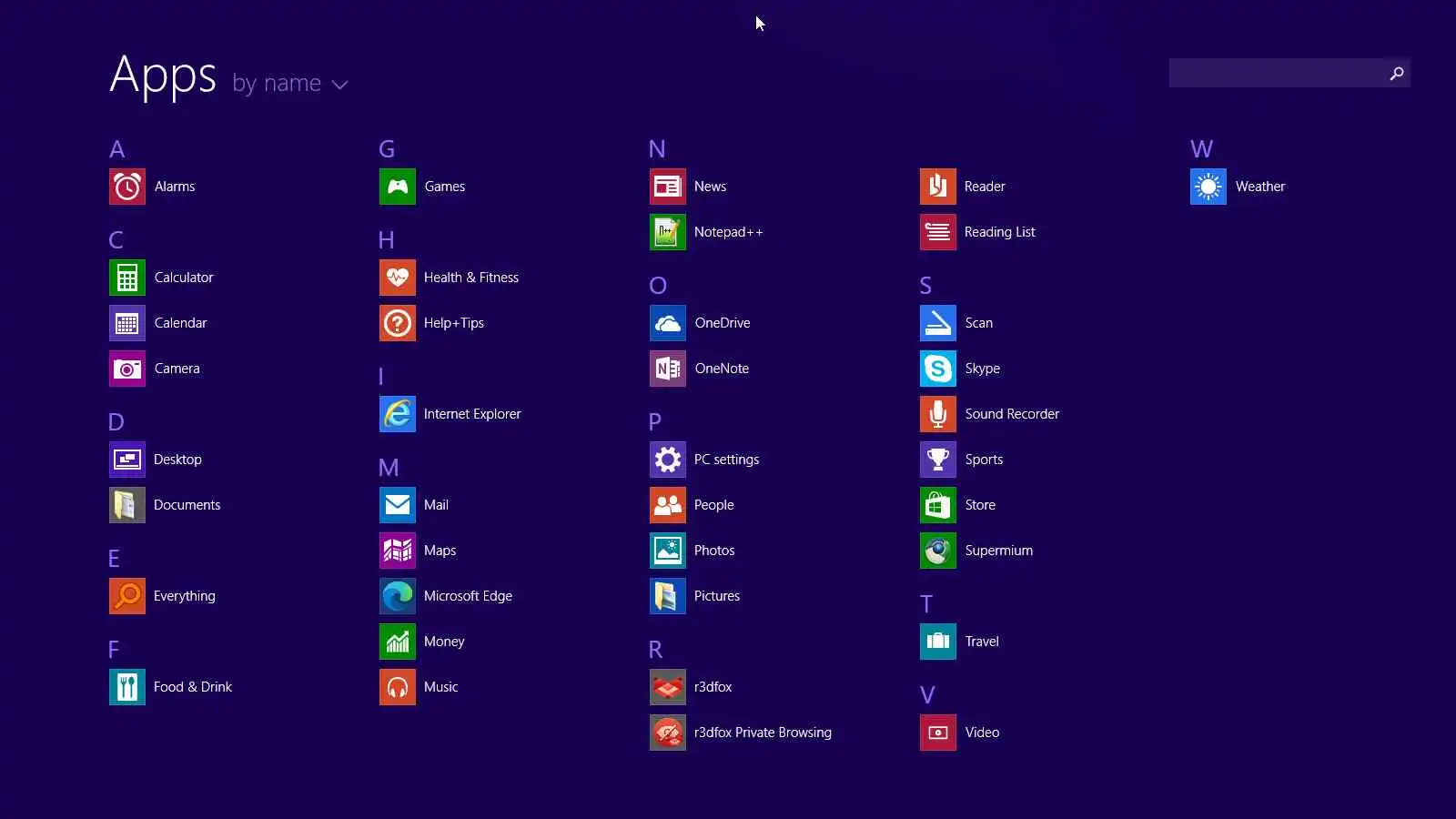Open the Maps app icon
The width and height of the screenshot is (1456, 819).
coord(398,551)
